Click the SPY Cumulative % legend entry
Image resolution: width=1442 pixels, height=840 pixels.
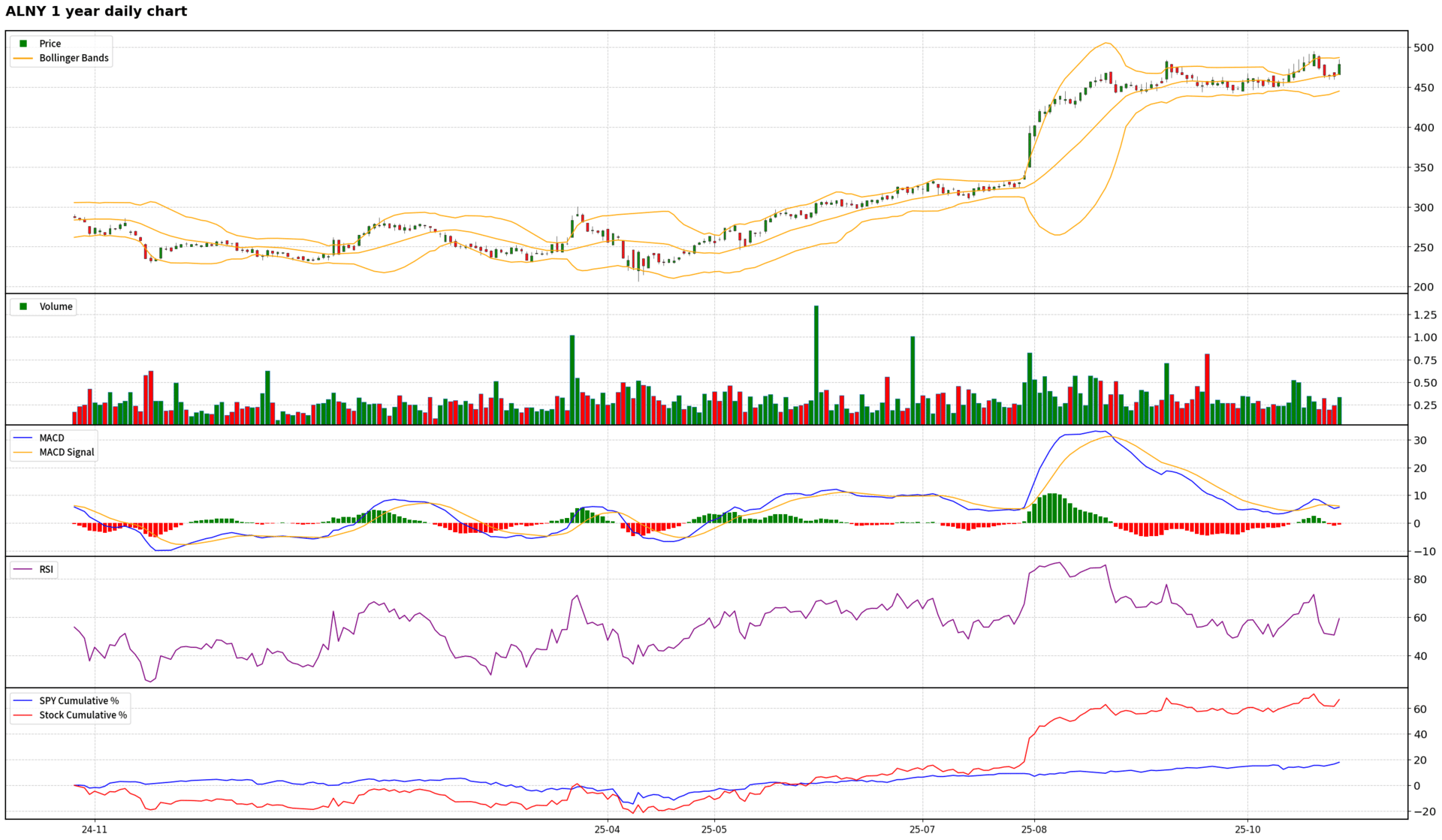[79, 700]
